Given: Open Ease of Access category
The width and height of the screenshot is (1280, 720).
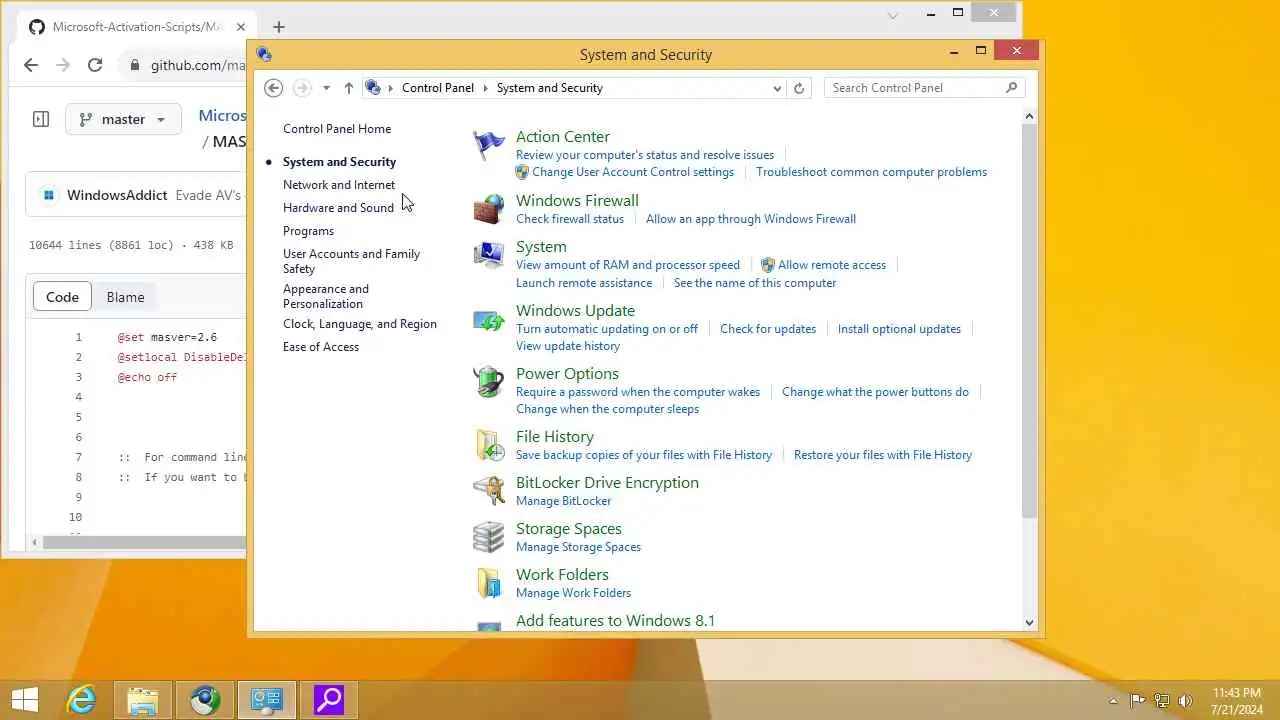Looking at the screenshot, I should [321, 347].
